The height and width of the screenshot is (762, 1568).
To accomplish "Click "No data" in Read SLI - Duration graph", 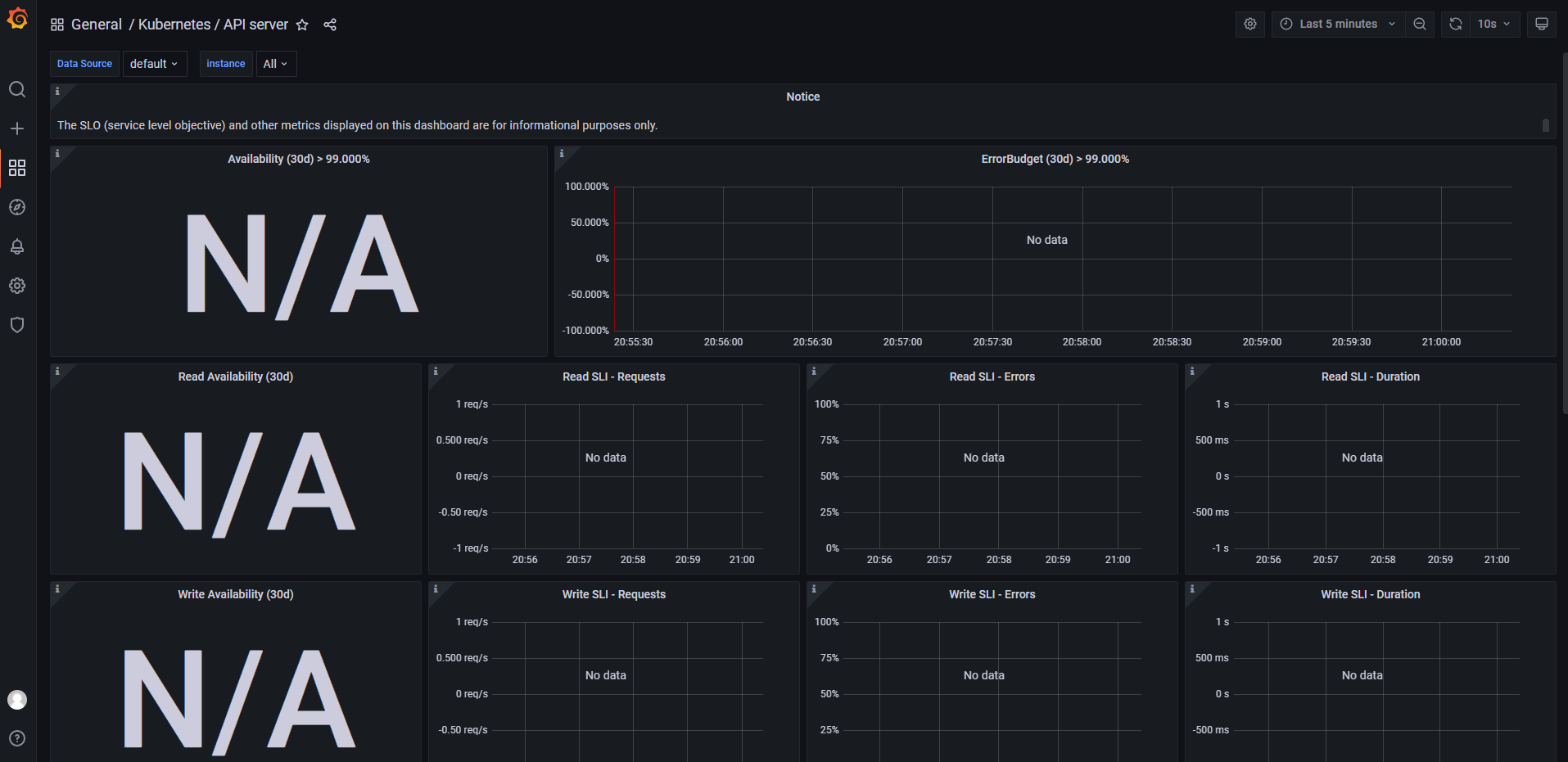I will pos(1362,458).
